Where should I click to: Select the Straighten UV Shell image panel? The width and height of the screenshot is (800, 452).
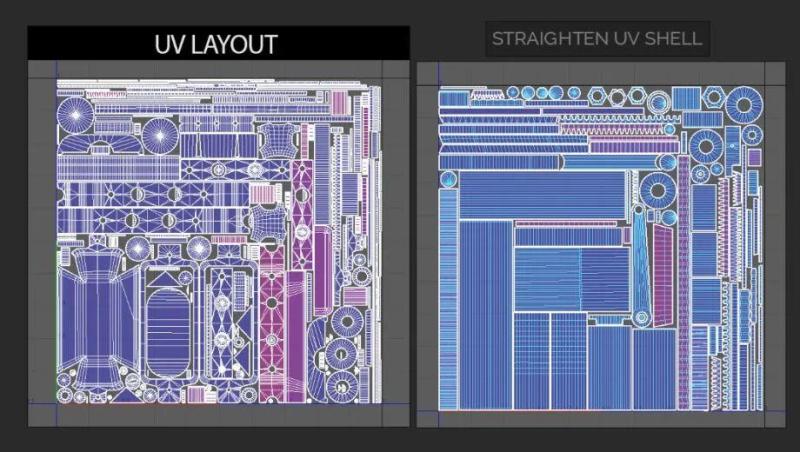[x=601, y=245]
